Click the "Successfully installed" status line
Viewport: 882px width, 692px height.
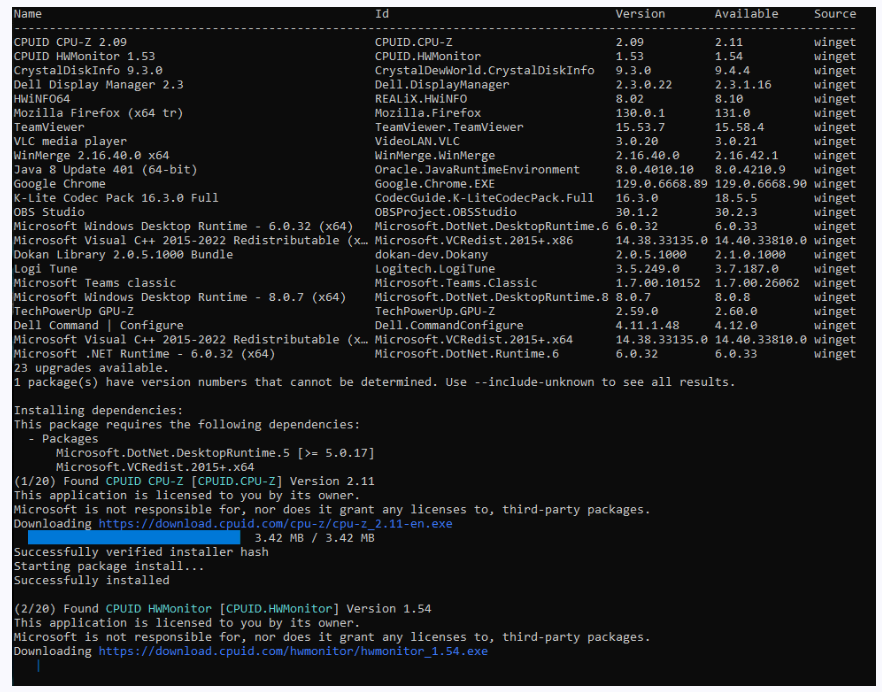tap(92, 580)
